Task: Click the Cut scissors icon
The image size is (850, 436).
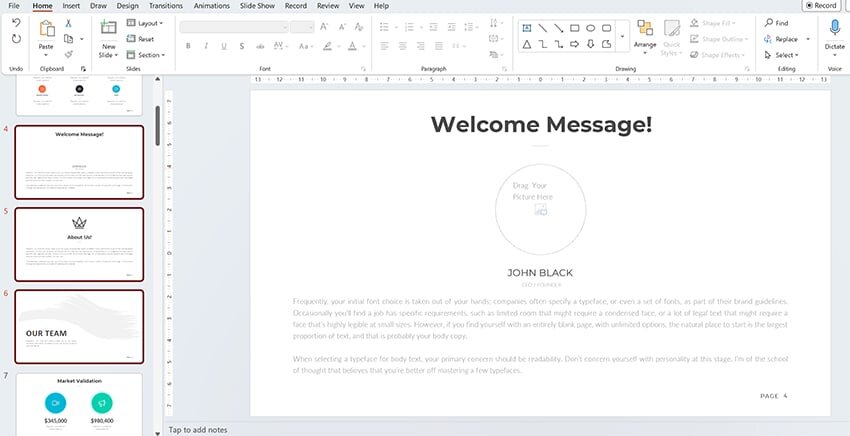Action: point(68,23)
